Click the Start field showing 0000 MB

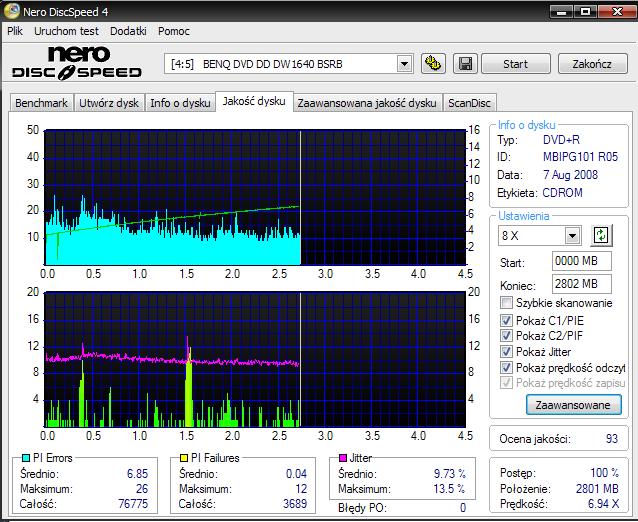pos(582,261)
